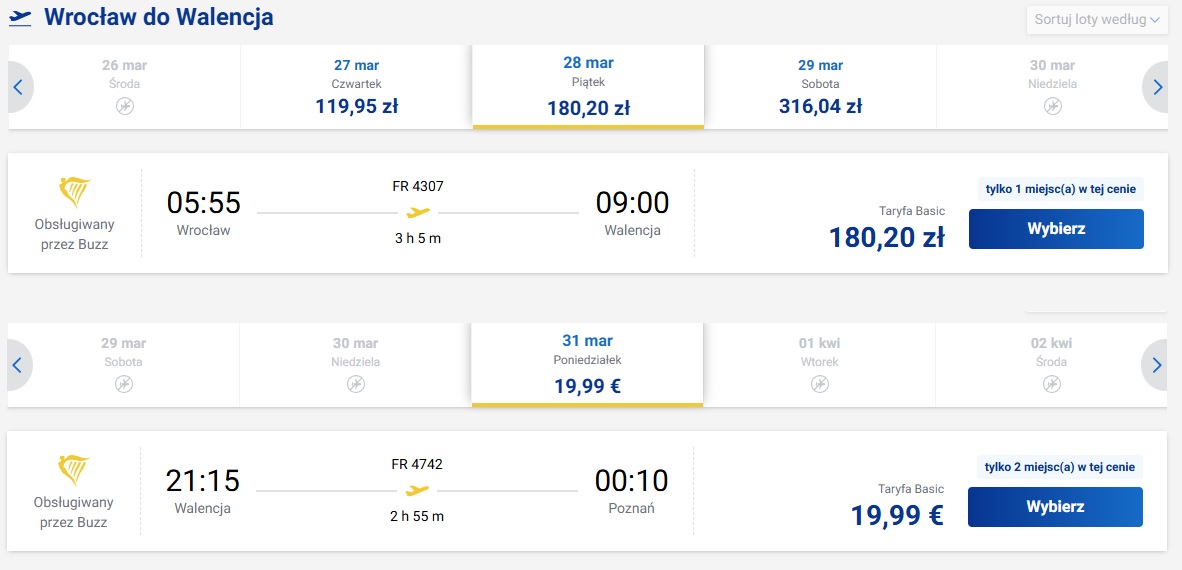Show earlier return dates with left arrow
Viewport: 1182px width, 570px height.
click(18, 365)
